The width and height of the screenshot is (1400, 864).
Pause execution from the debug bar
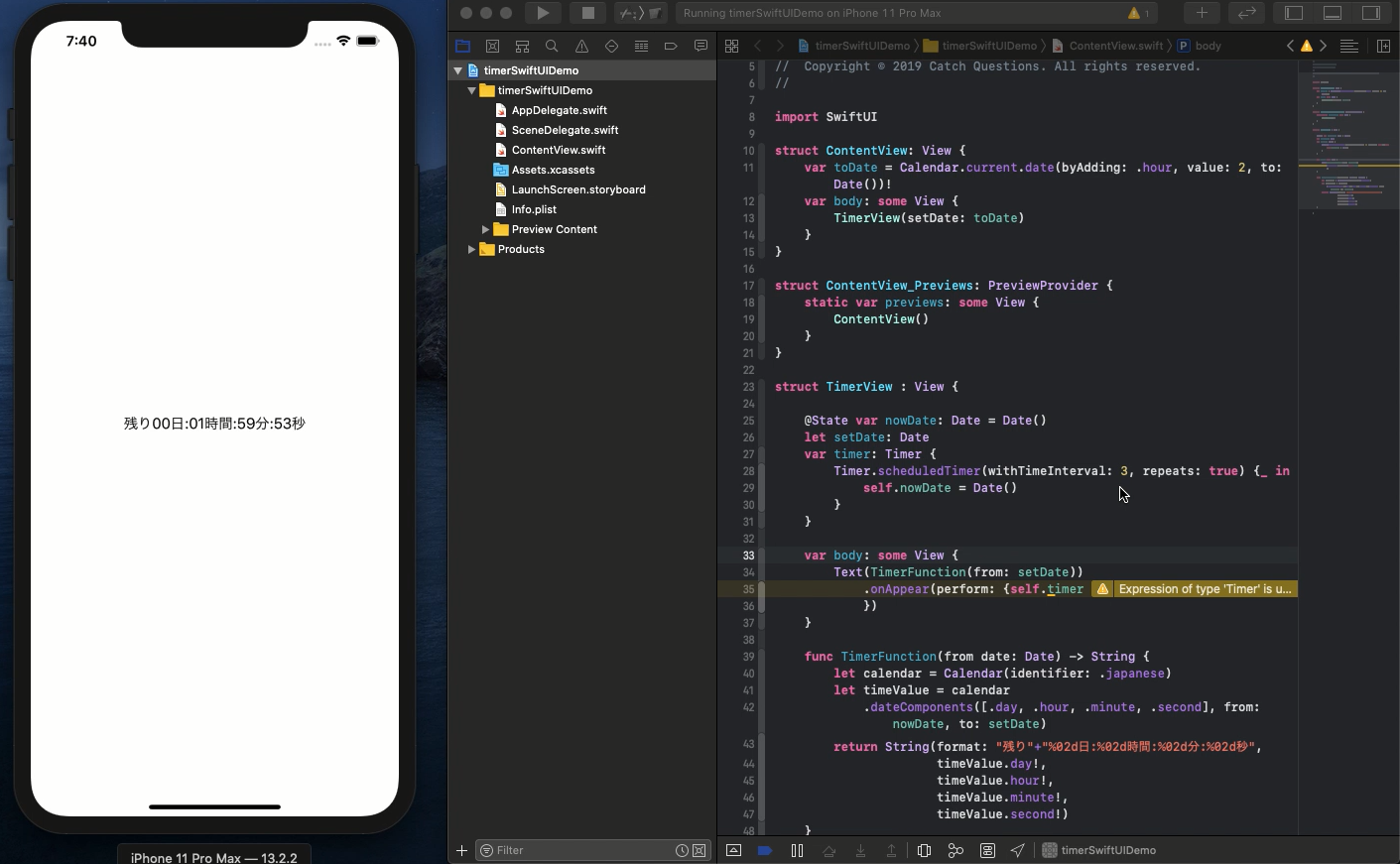click(798, 850)
